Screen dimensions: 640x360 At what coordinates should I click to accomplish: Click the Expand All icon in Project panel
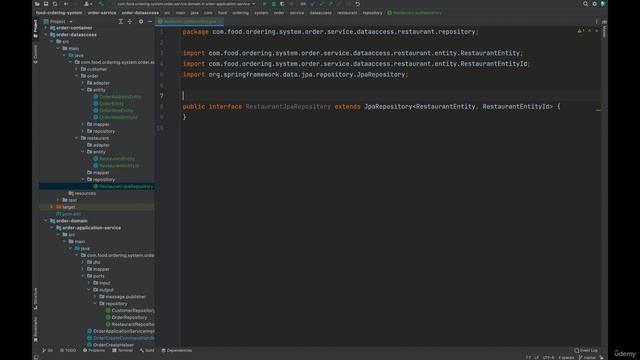[120, 21]
